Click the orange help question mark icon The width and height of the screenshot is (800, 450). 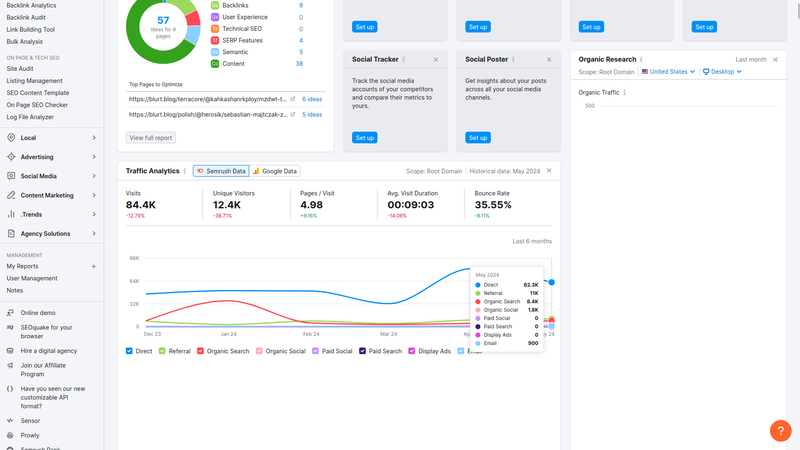tap(780, 430)
